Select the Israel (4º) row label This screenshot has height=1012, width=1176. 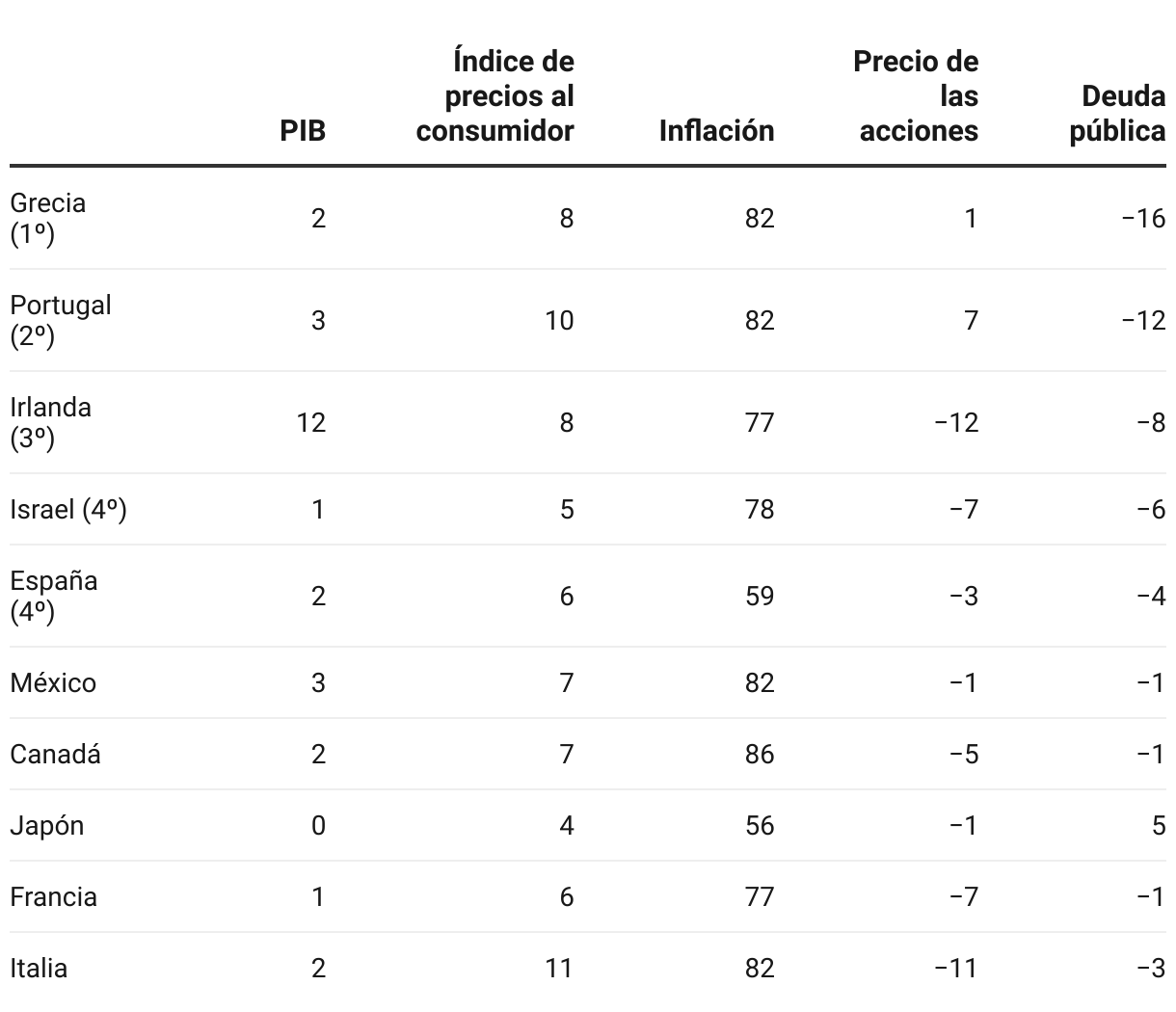(x=68, y=509)
